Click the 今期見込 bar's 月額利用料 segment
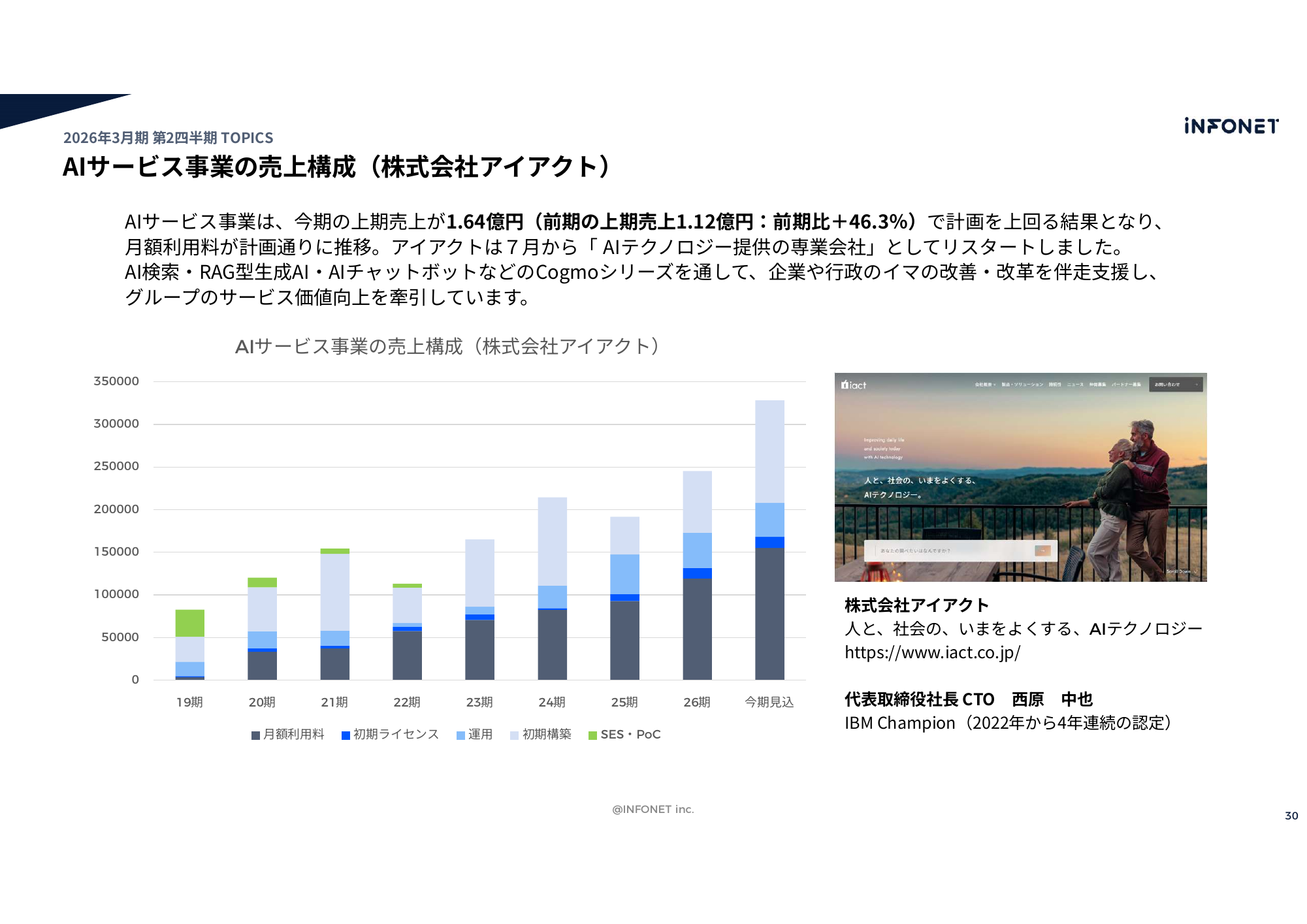Image resolution: width=1307 pixels, height=924 pixels. (x=769, y=614)
